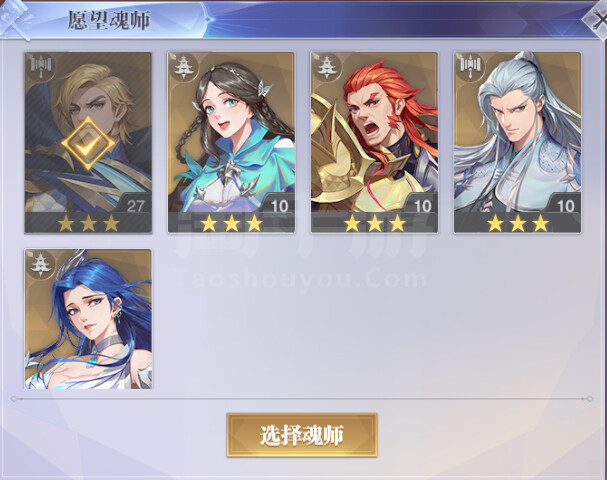
Task: Select the silver-haired swordsman card
Action: click(518, 142)
